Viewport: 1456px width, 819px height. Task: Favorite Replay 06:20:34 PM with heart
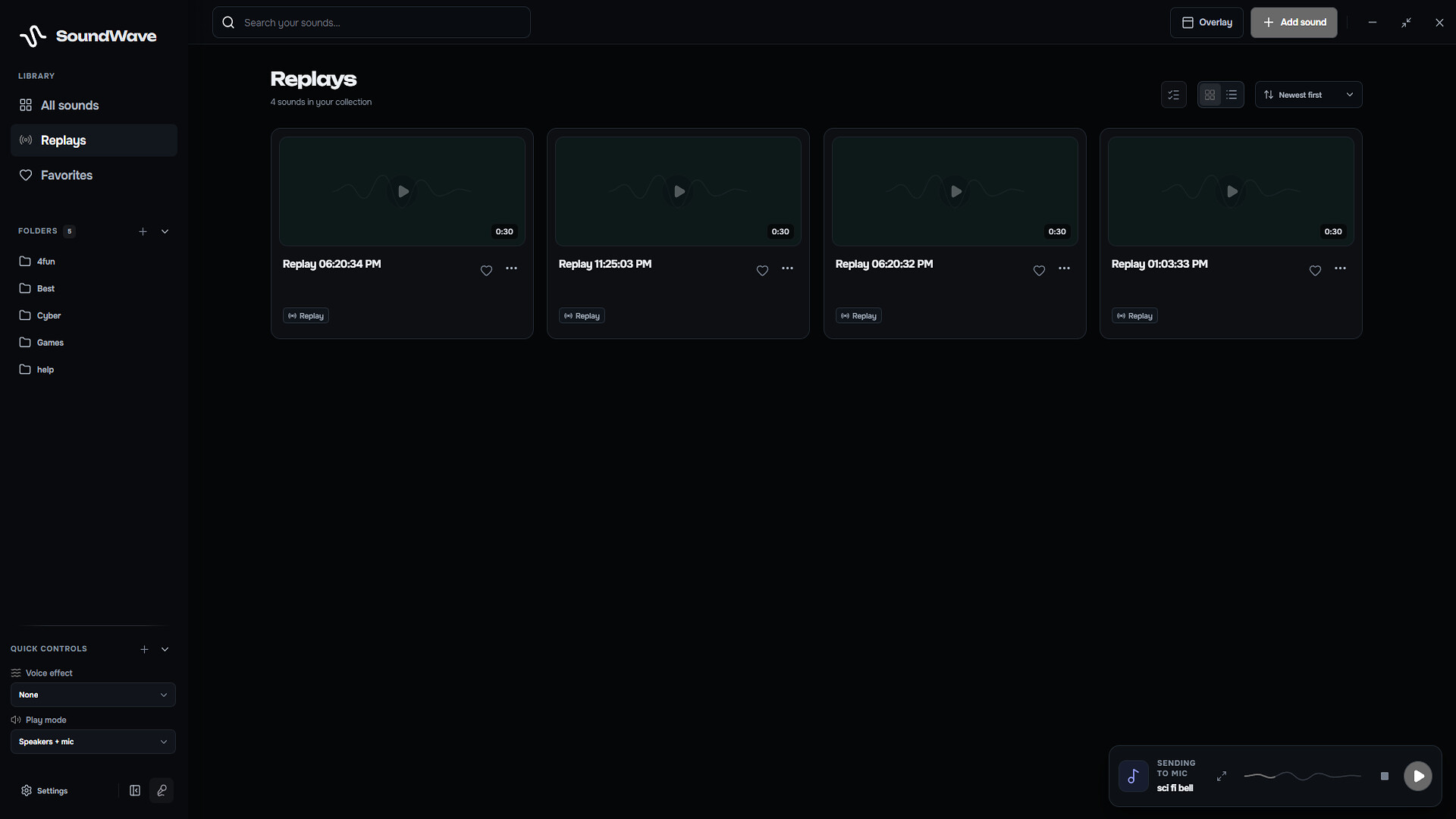point(487,271)
